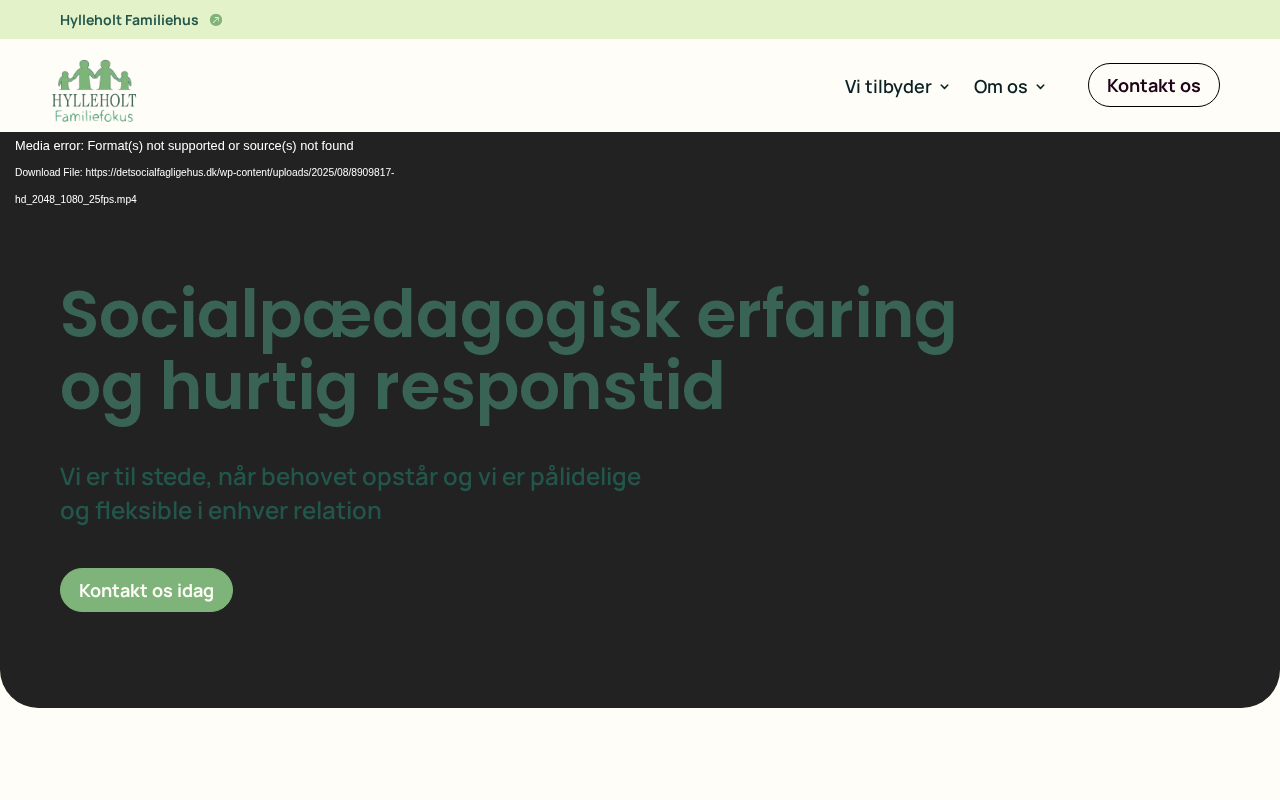Viewport: 1280px width, 800px height.
Task: Click the green Kontakt os idag button
Action: (146, 590)
